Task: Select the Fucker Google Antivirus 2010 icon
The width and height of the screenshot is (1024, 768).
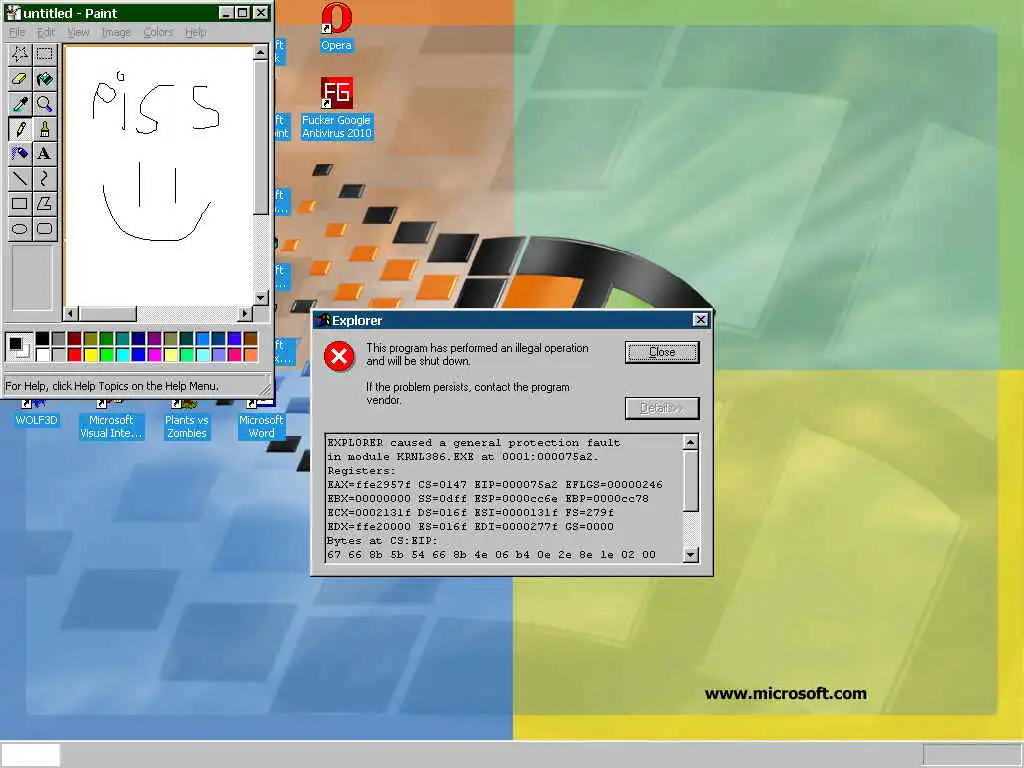Action: pos(336,108)
